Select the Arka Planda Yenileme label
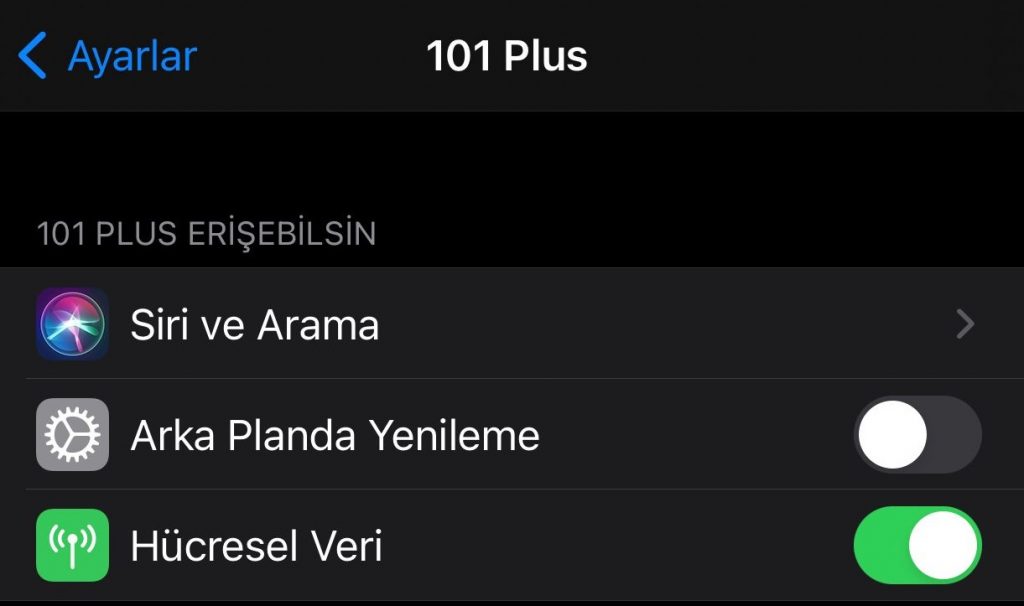1024x606 pixels. [335, 436]
